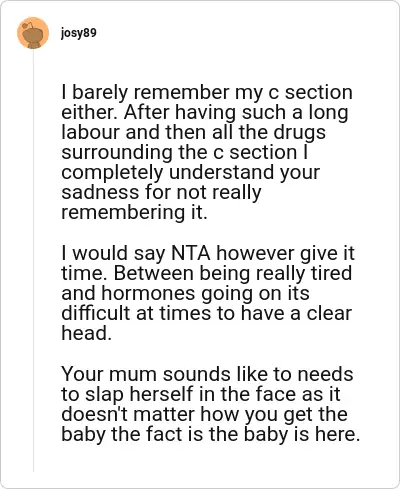
Task: Click the word 'herself' in the last paragraph
Action: pos(161,394)
